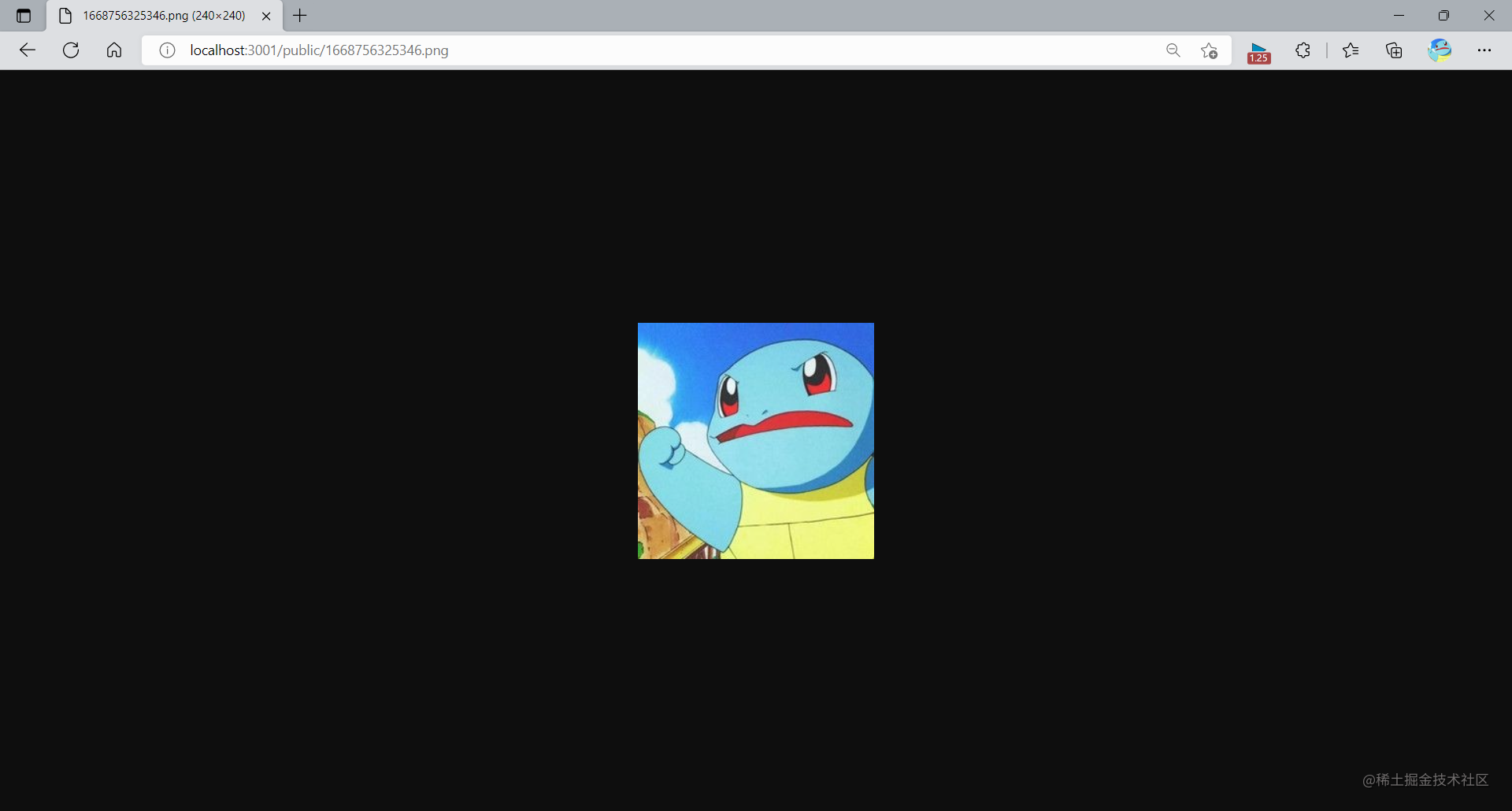Click the Squirtle image to toggle zoom
The width and height of the screenshot is (1512, 811).
click(755, 440)
